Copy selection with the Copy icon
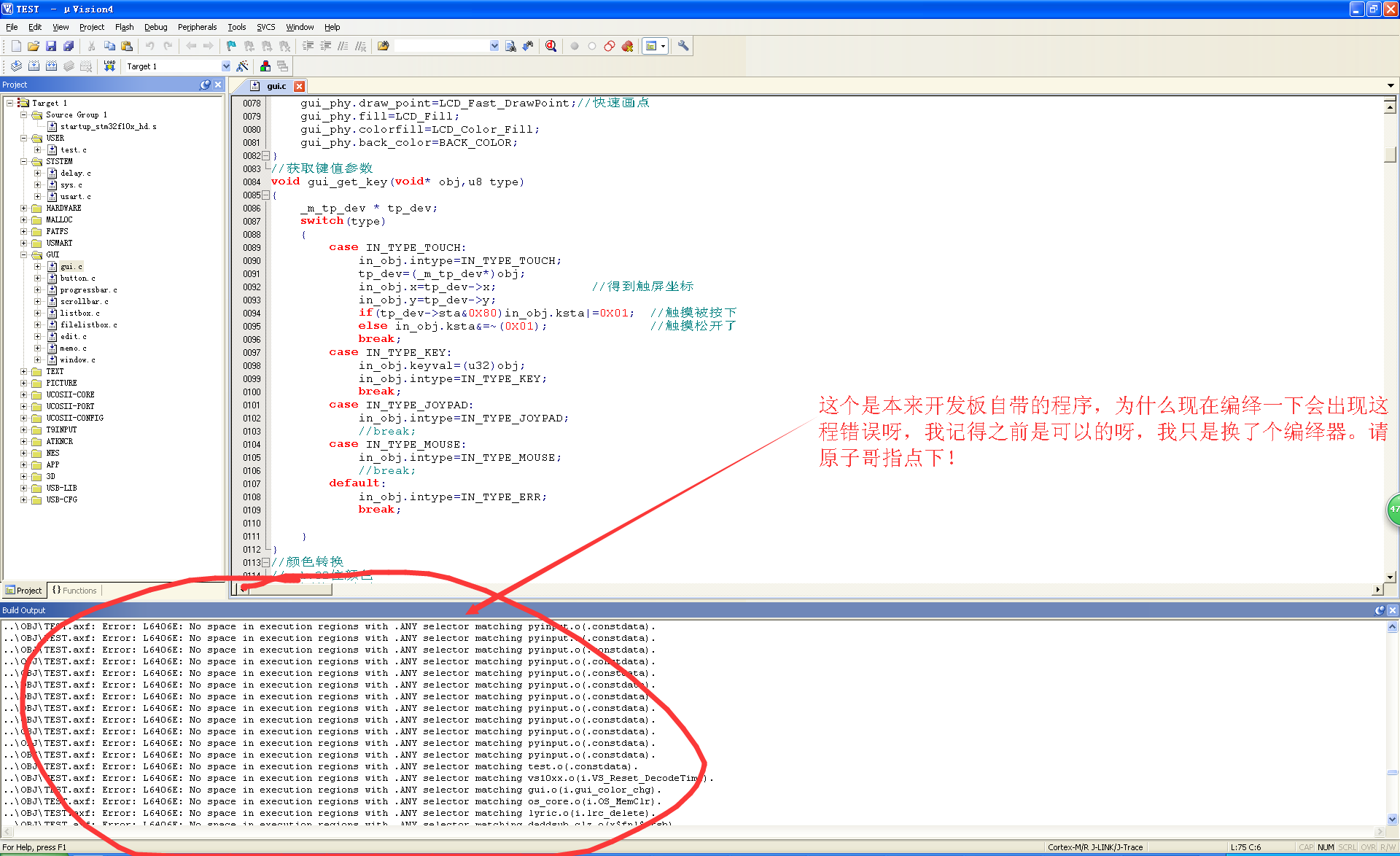The image size is (1400, 856). (109, 46)
